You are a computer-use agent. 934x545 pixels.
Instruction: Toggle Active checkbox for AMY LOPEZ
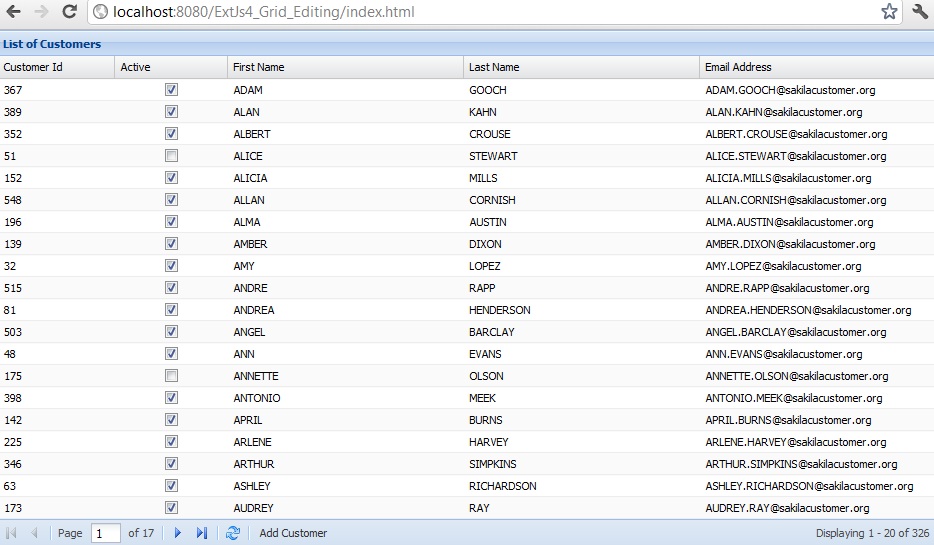click(171, 266)
